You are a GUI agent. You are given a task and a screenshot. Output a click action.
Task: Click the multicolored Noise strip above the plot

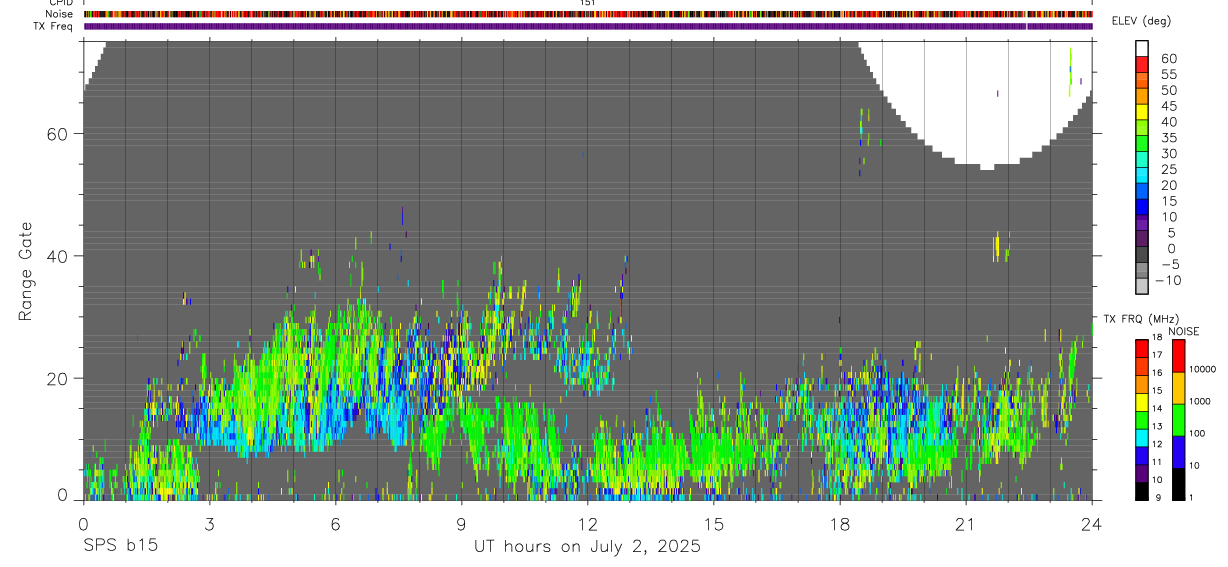click(587, 14)
